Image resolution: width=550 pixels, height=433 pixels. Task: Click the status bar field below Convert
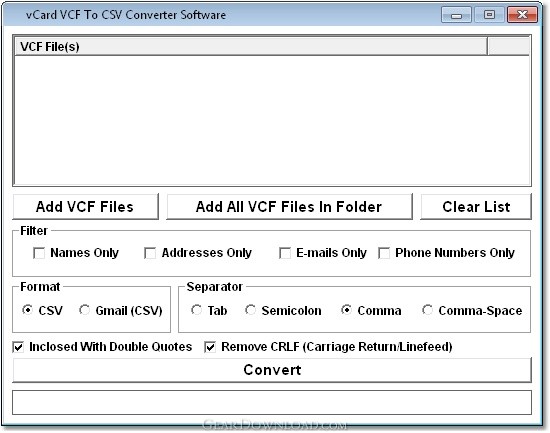tap(272, 402)
